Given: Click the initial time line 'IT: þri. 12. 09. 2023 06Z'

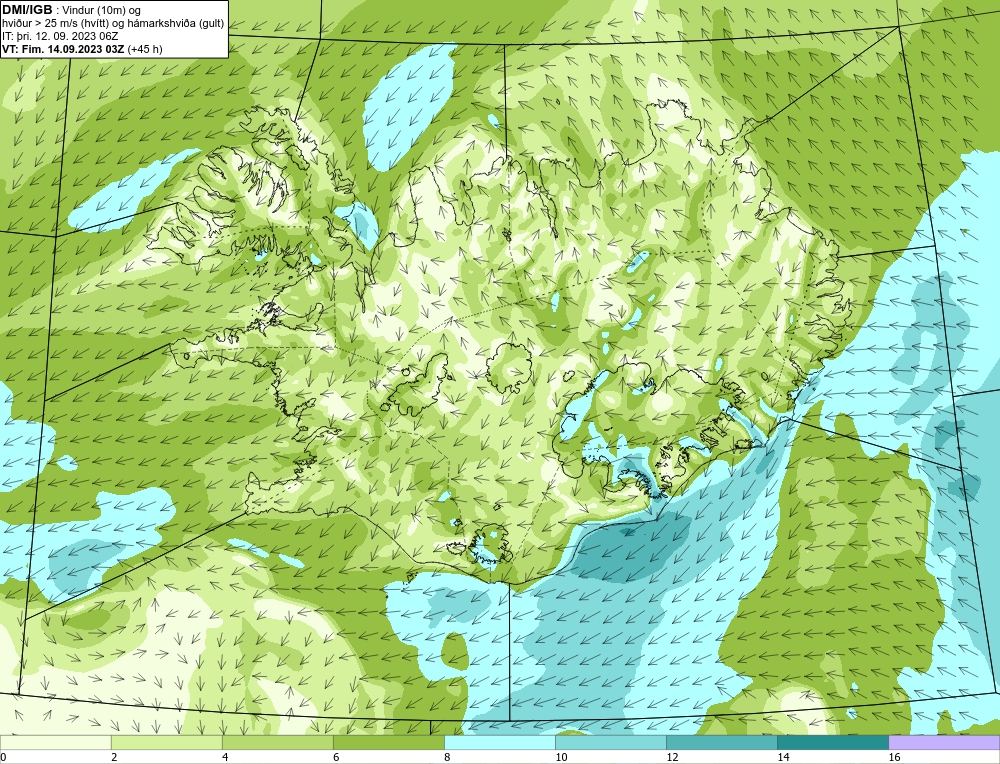Looking at the screenshot, I should [61, 36].
